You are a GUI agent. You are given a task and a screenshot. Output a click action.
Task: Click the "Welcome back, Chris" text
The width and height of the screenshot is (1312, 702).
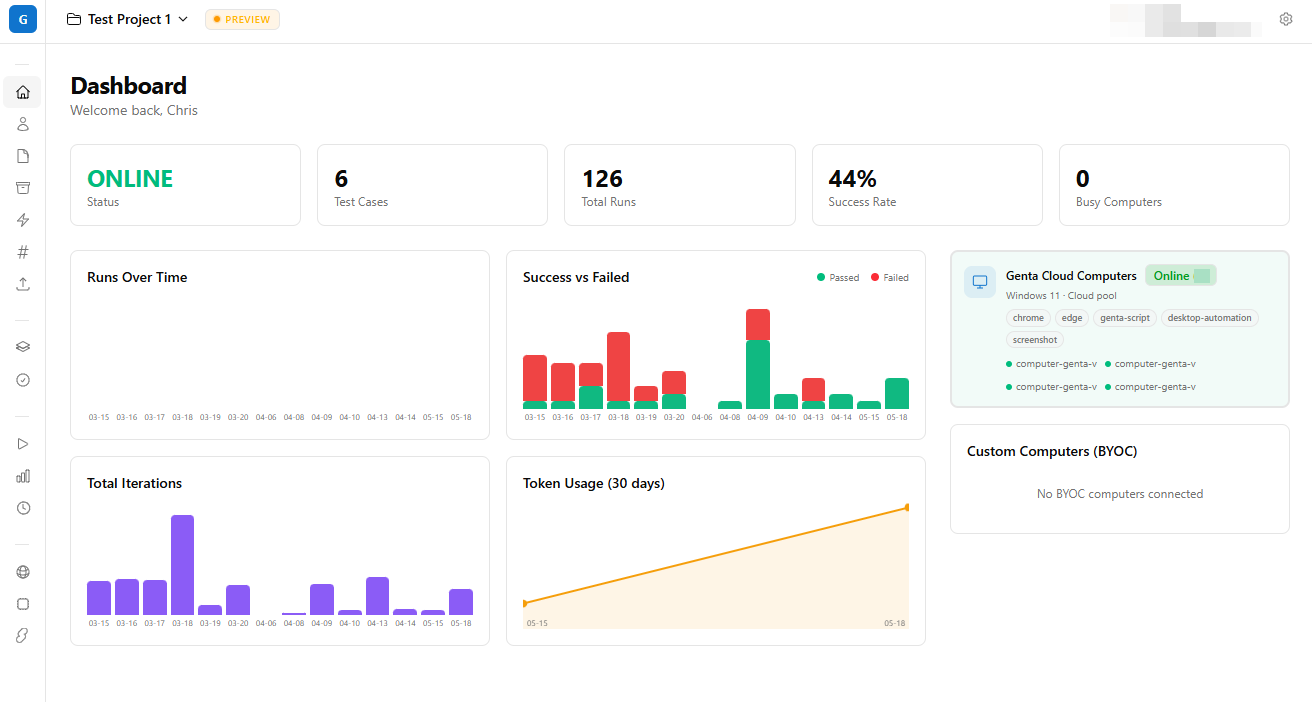tap(134, 110)
